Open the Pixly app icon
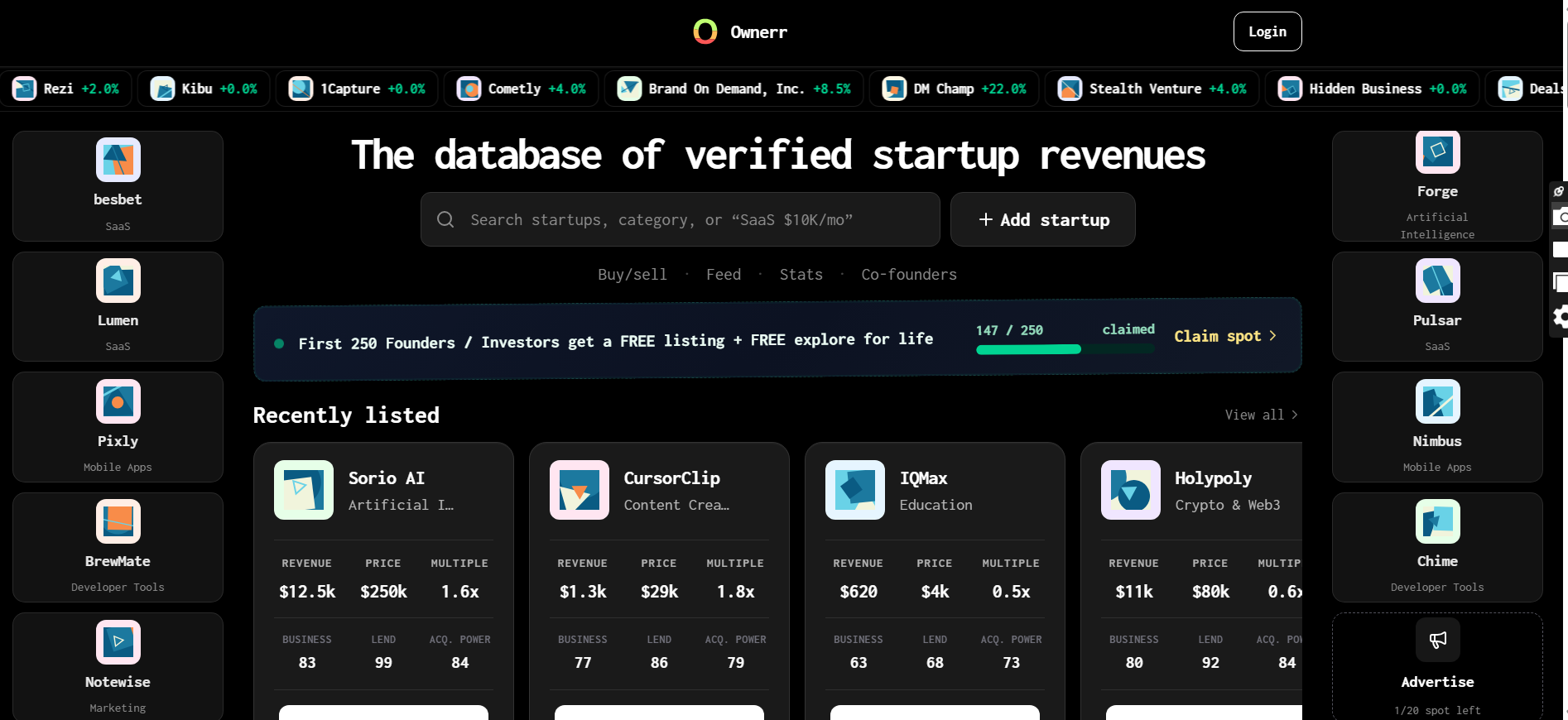 click(x=118, y=401)
